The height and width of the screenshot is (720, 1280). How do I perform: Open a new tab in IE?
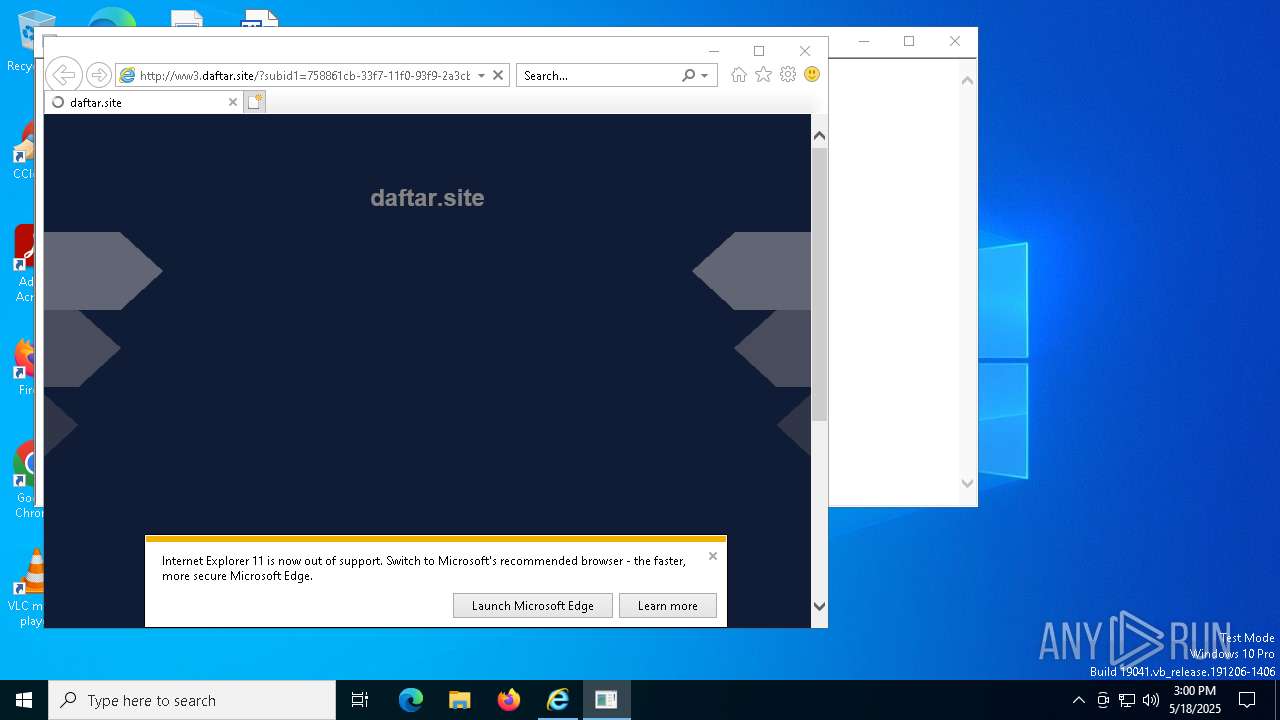pyautogui.click(x=255, y=102)
